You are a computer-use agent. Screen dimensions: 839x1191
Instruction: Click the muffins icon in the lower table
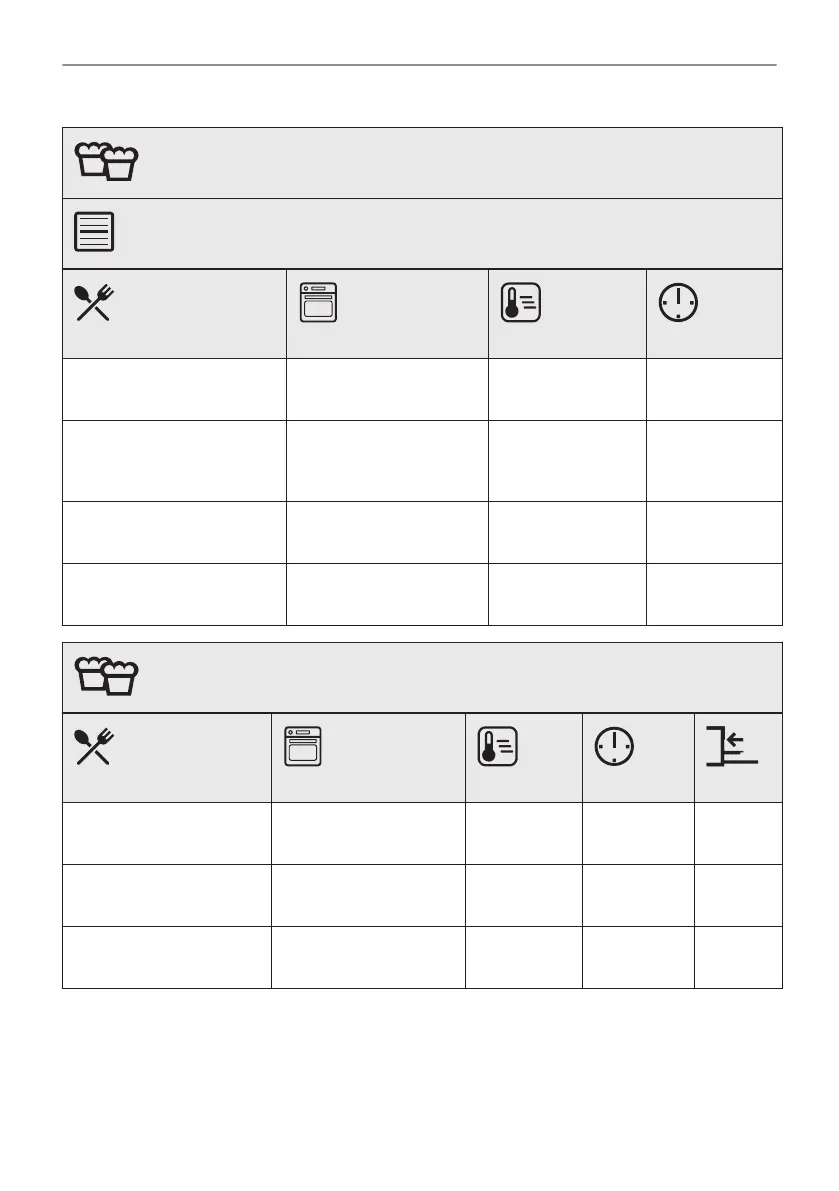[x=105, y=677]
